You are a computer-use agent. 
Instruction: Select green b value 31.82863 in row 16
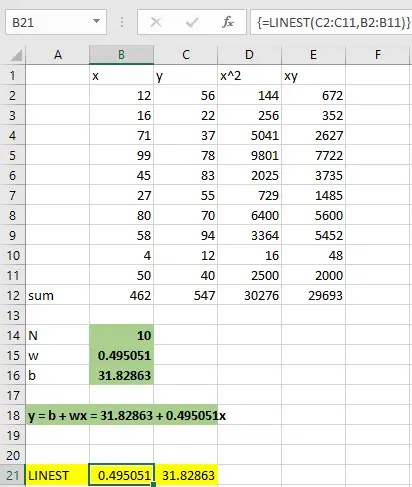click(121, 375)
